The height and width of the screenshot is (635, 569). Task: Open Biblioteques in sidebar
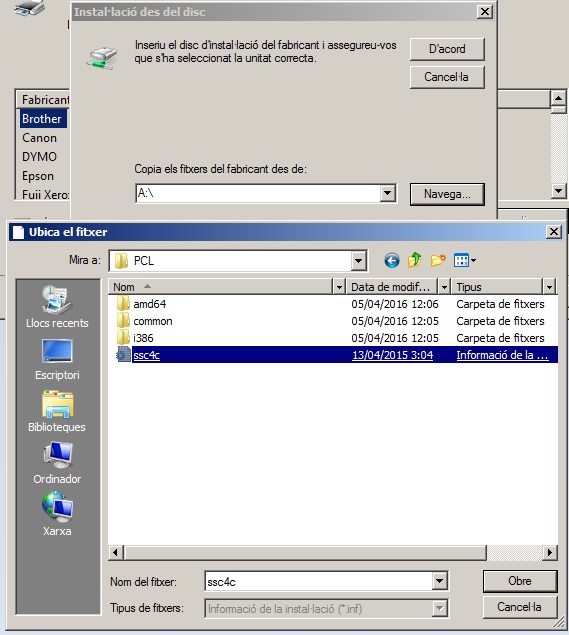[x=57, y=411]
